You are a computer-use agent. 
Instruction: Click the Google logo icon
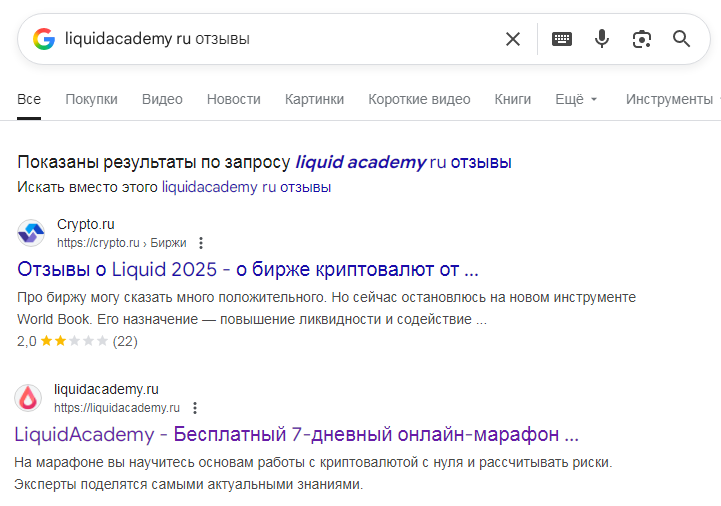click(x=43, y=39)
